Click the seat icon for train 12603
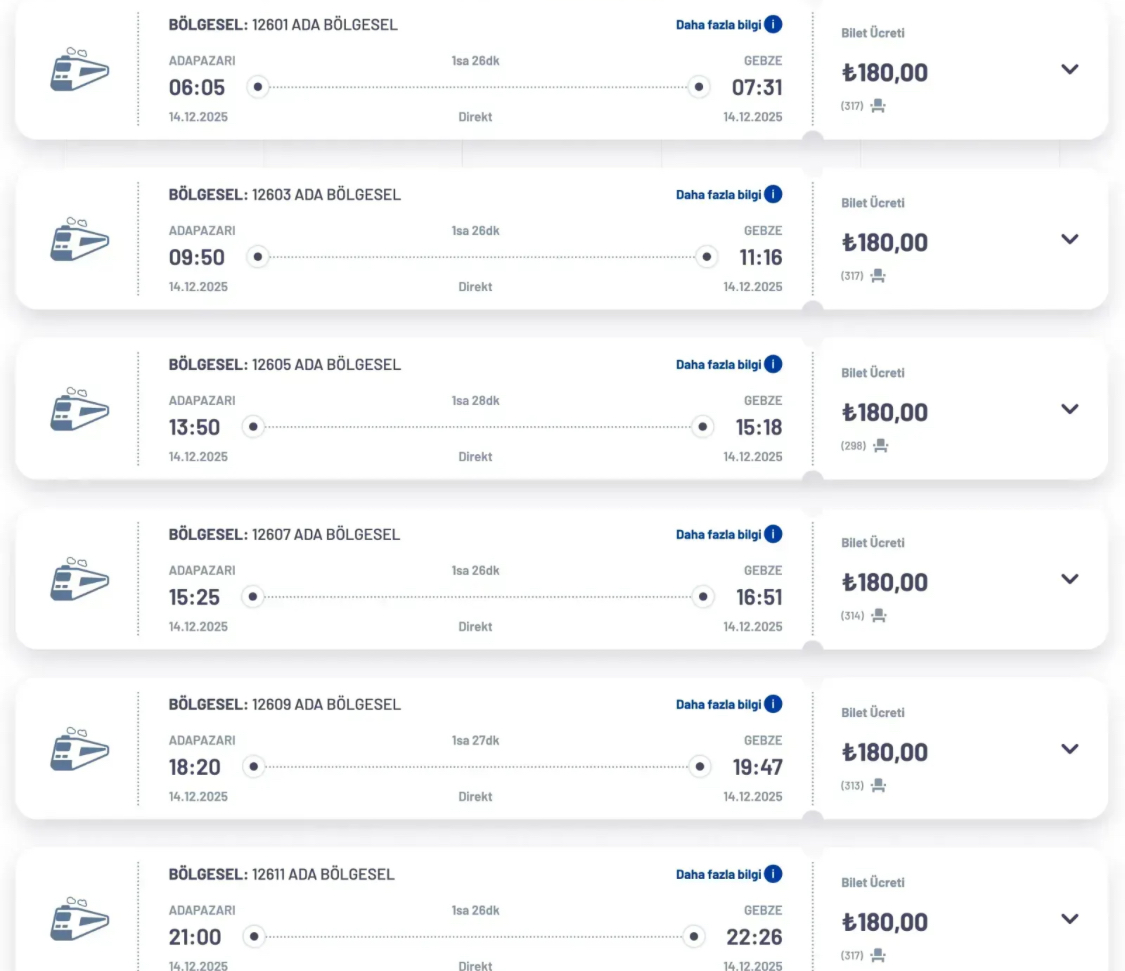This screenshot has height=971, width=1125. pyautogui.click(x=878, y=276)
